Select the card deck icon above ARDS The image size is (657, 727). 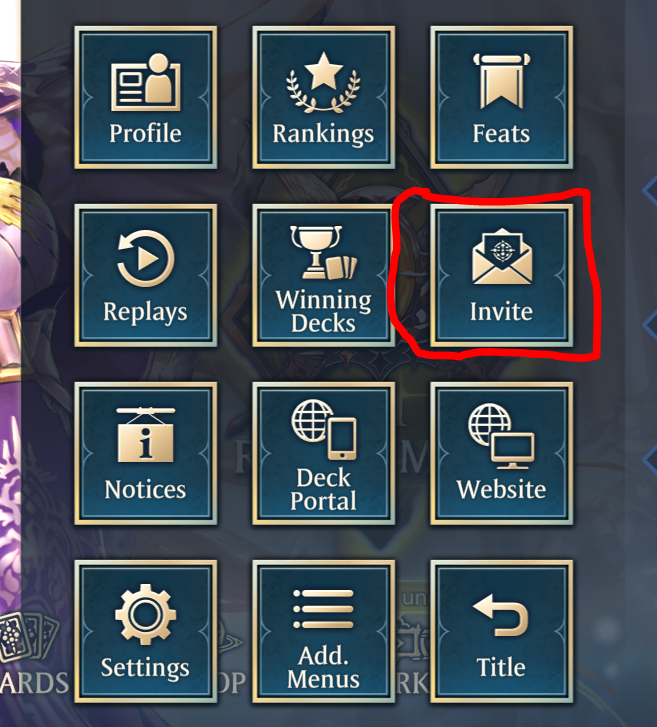click(29, 637)
